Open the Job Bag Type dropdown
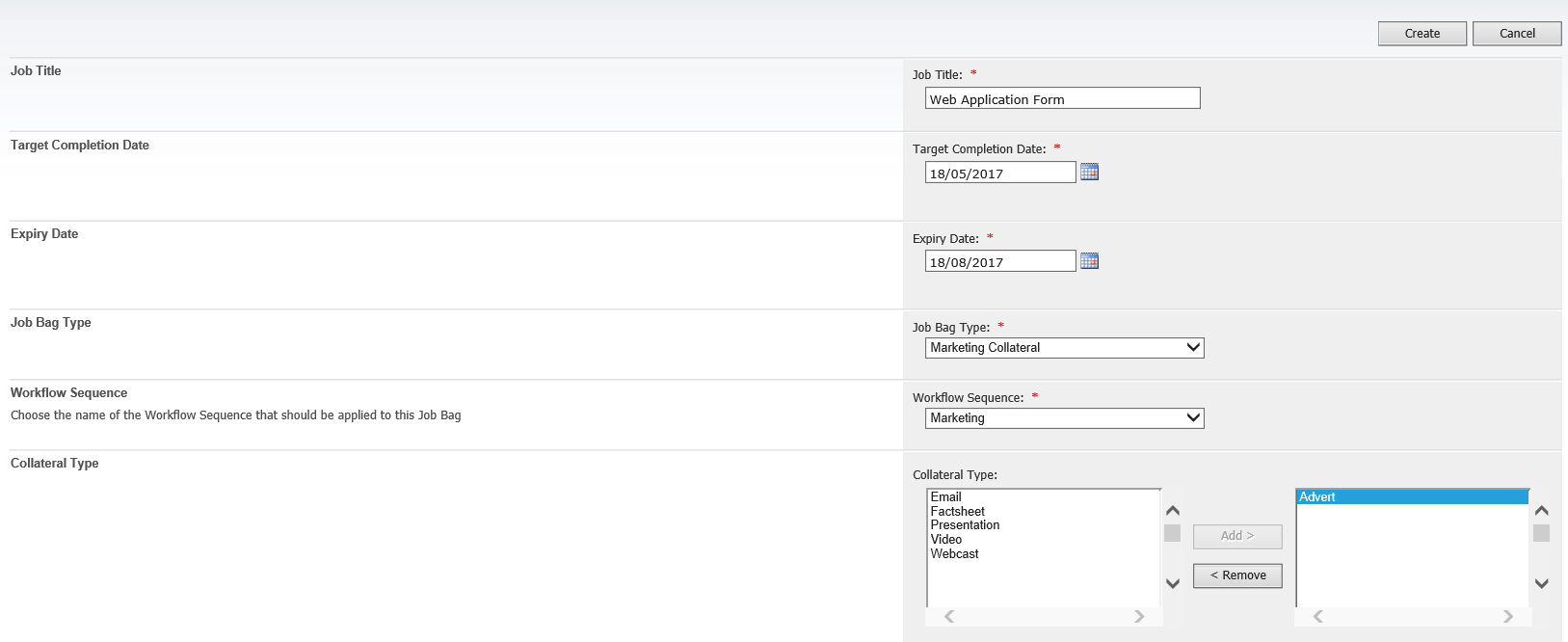The height and width of the screenshot is (642, 1568). point(1064,348)
